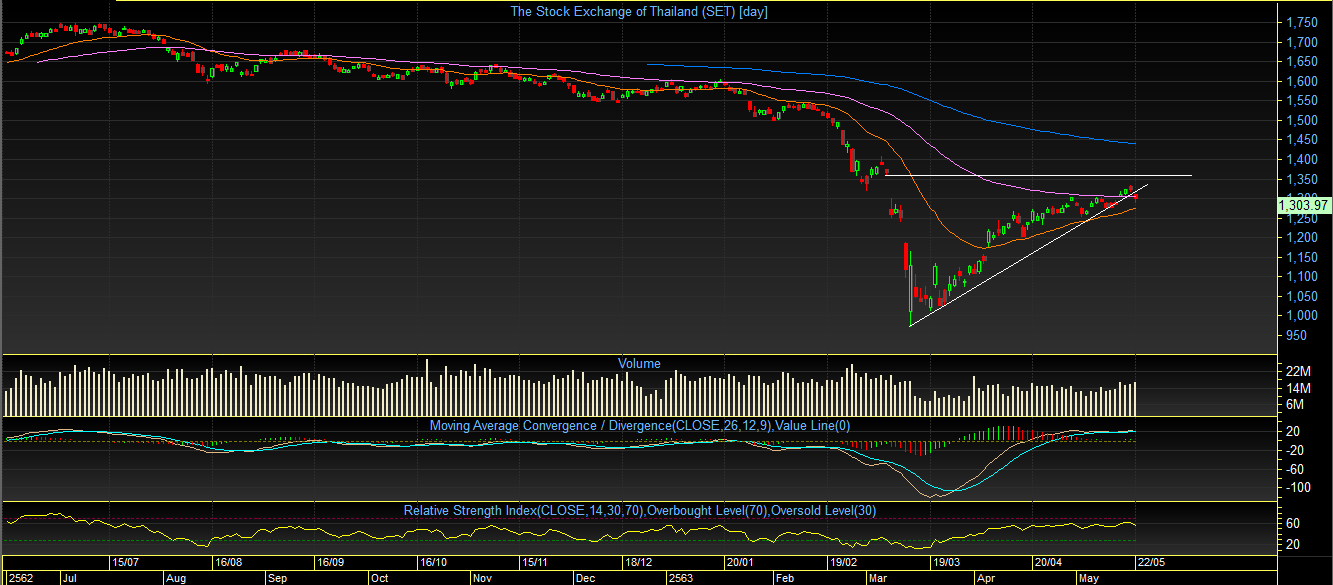Click the 1,700 price axis label
This screenshot has width=1333, height=585.
coord(1300,42)
